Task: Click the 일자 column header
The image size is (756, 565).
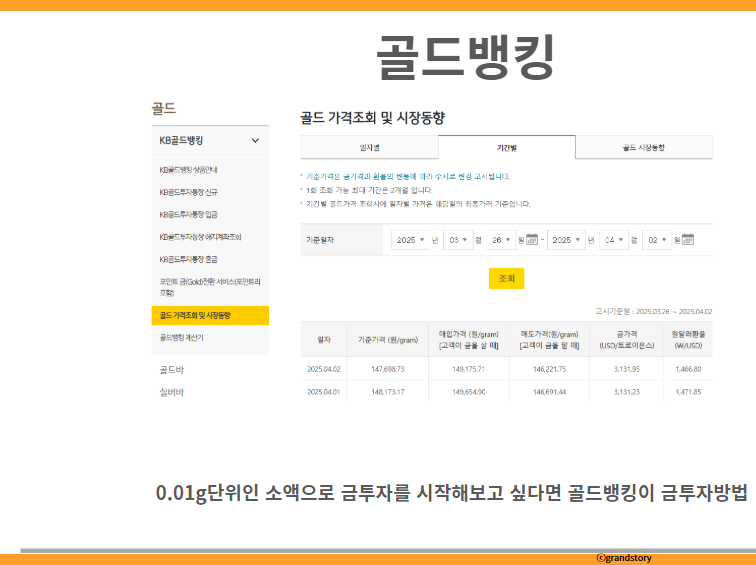Action: click(324, 339)
